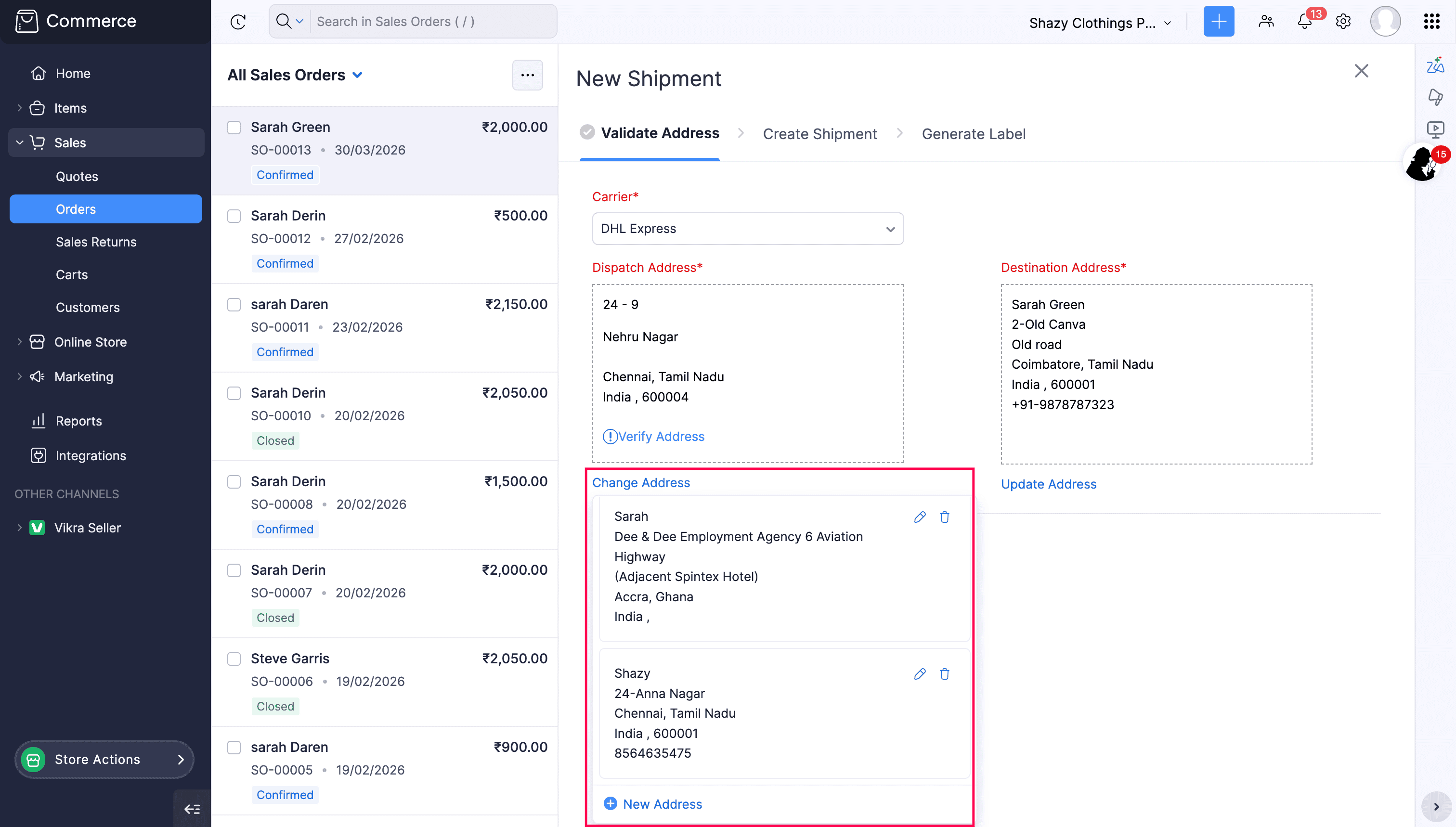
Task: Open the video tutorial icon in right rail
Action: pos(1435,129)
